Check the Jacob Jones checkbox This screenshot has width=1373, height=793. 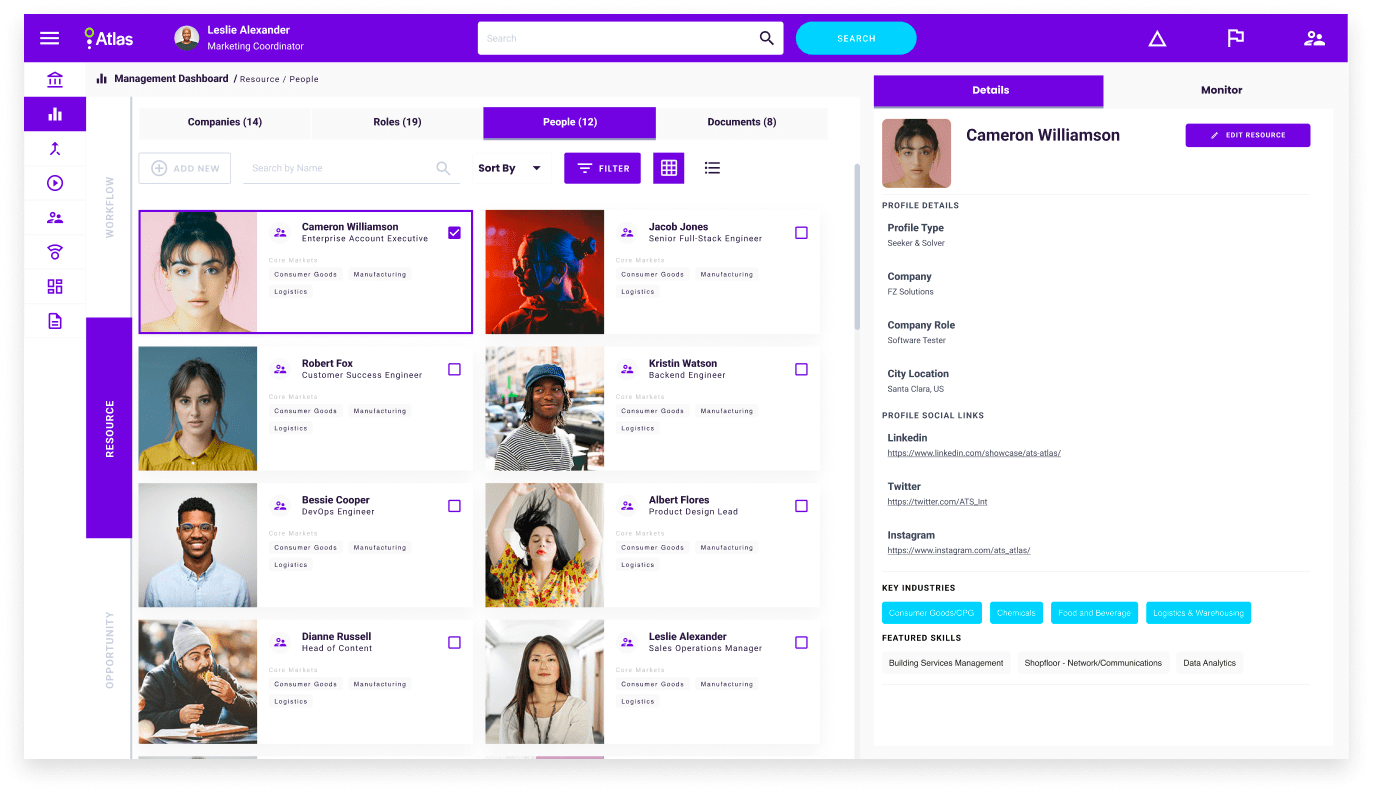tap(801, 233)
